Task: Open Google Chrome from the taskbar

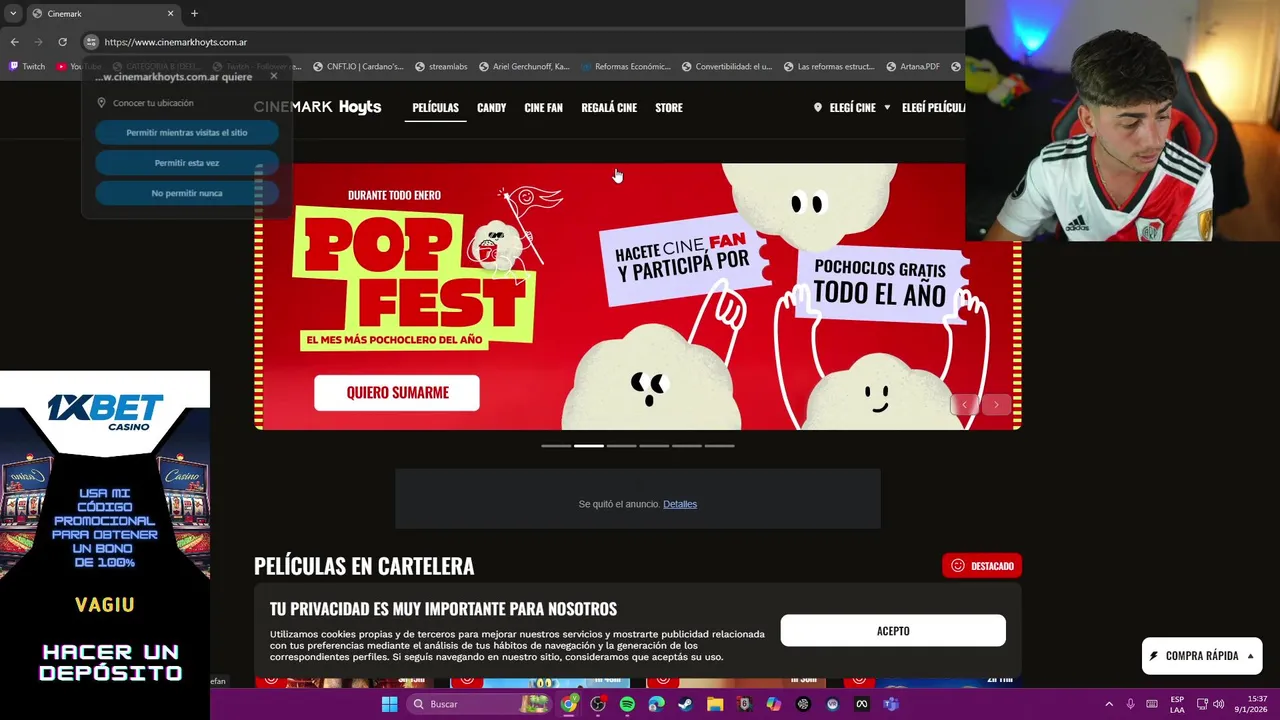Action: tap(569, 704)
